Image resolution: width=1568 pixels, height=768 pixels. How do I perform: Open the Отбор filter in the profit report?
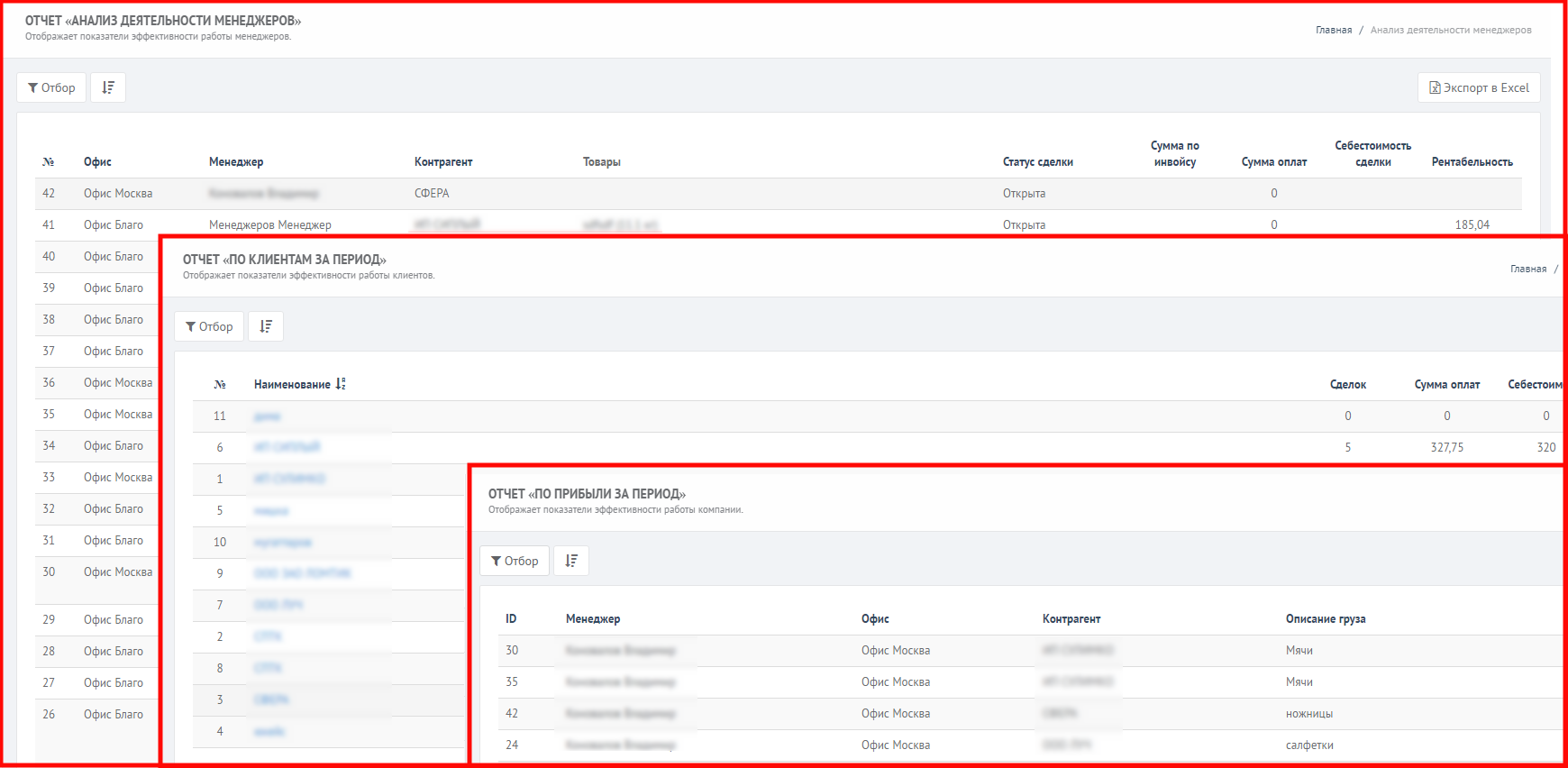point(515,561)
